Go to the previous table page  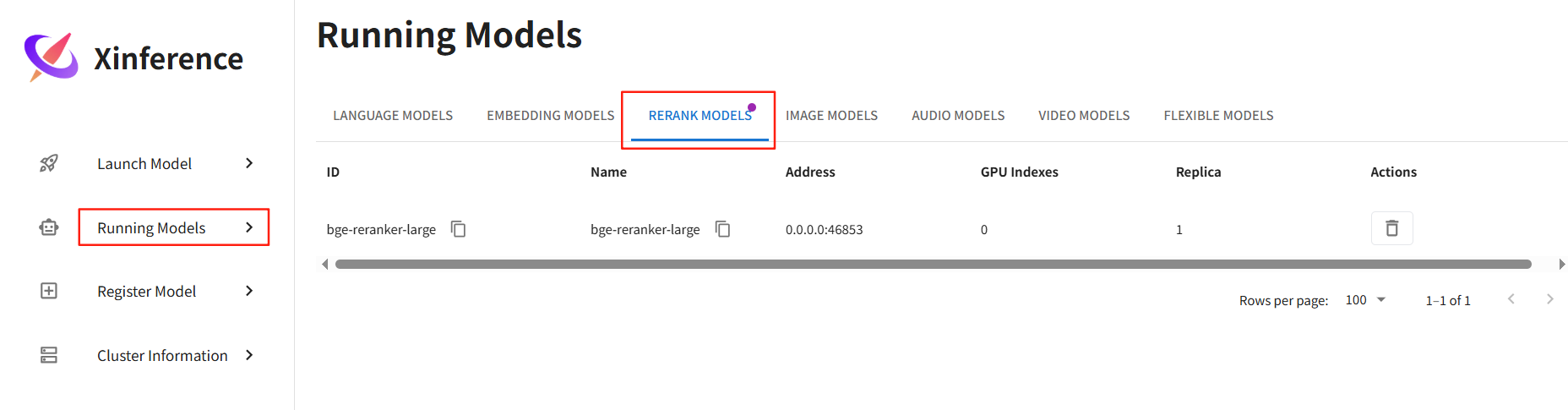point(1511,299)
